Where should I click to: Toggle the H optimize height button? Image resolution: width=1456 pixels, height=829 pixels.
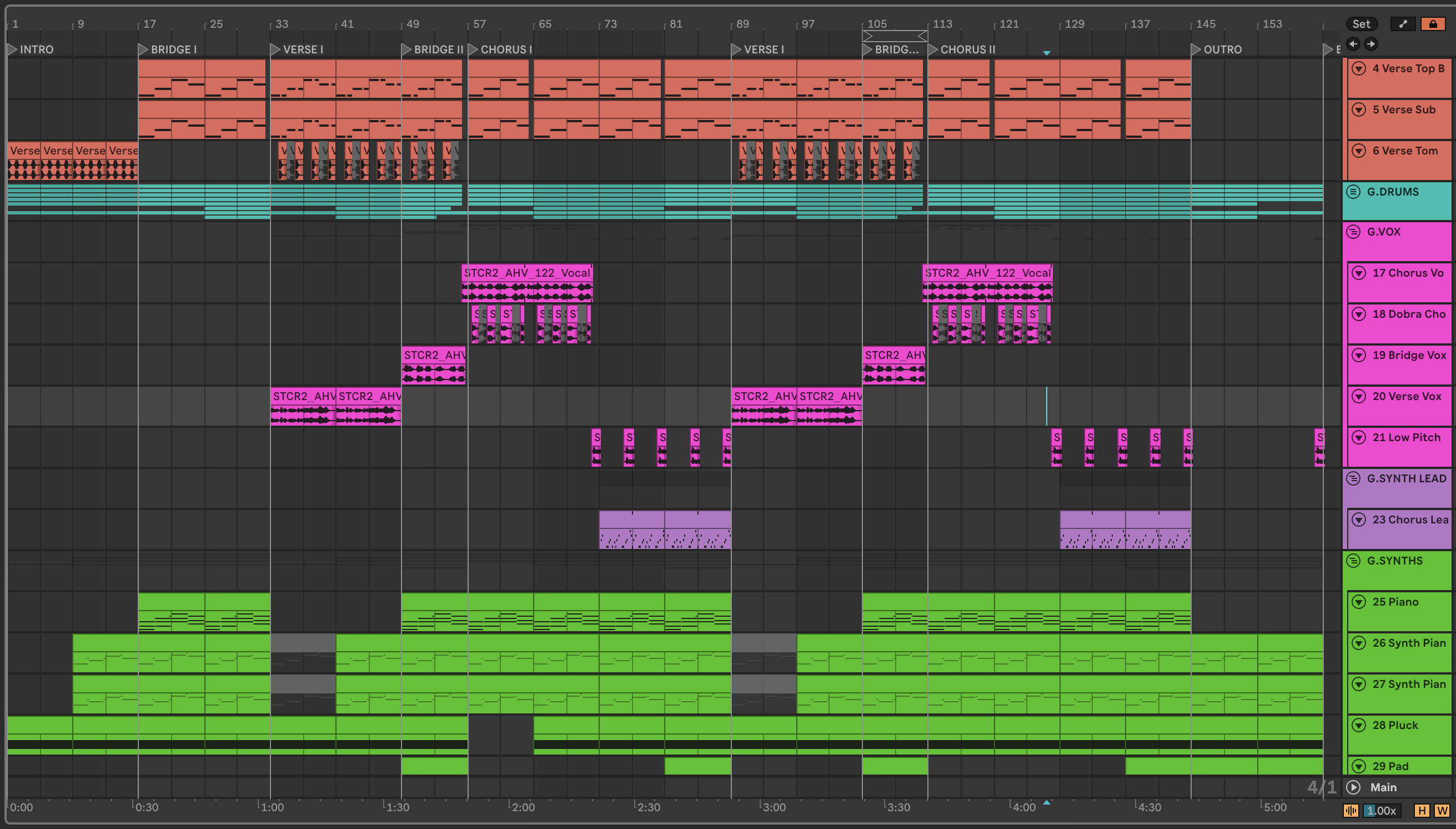(1422, 811)
